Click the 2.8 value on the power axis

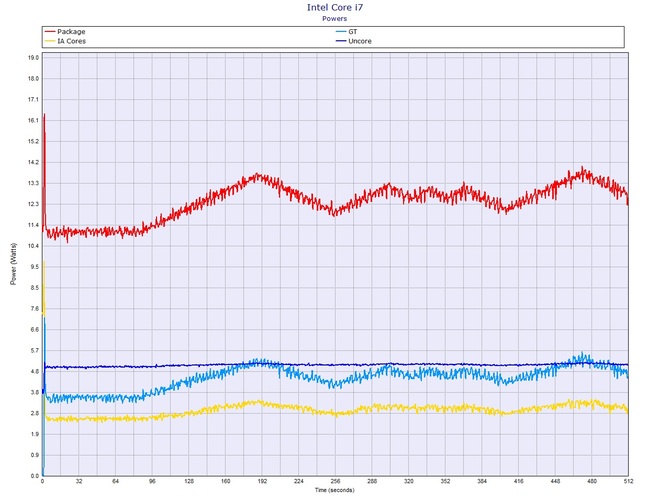tap(35, 414)
